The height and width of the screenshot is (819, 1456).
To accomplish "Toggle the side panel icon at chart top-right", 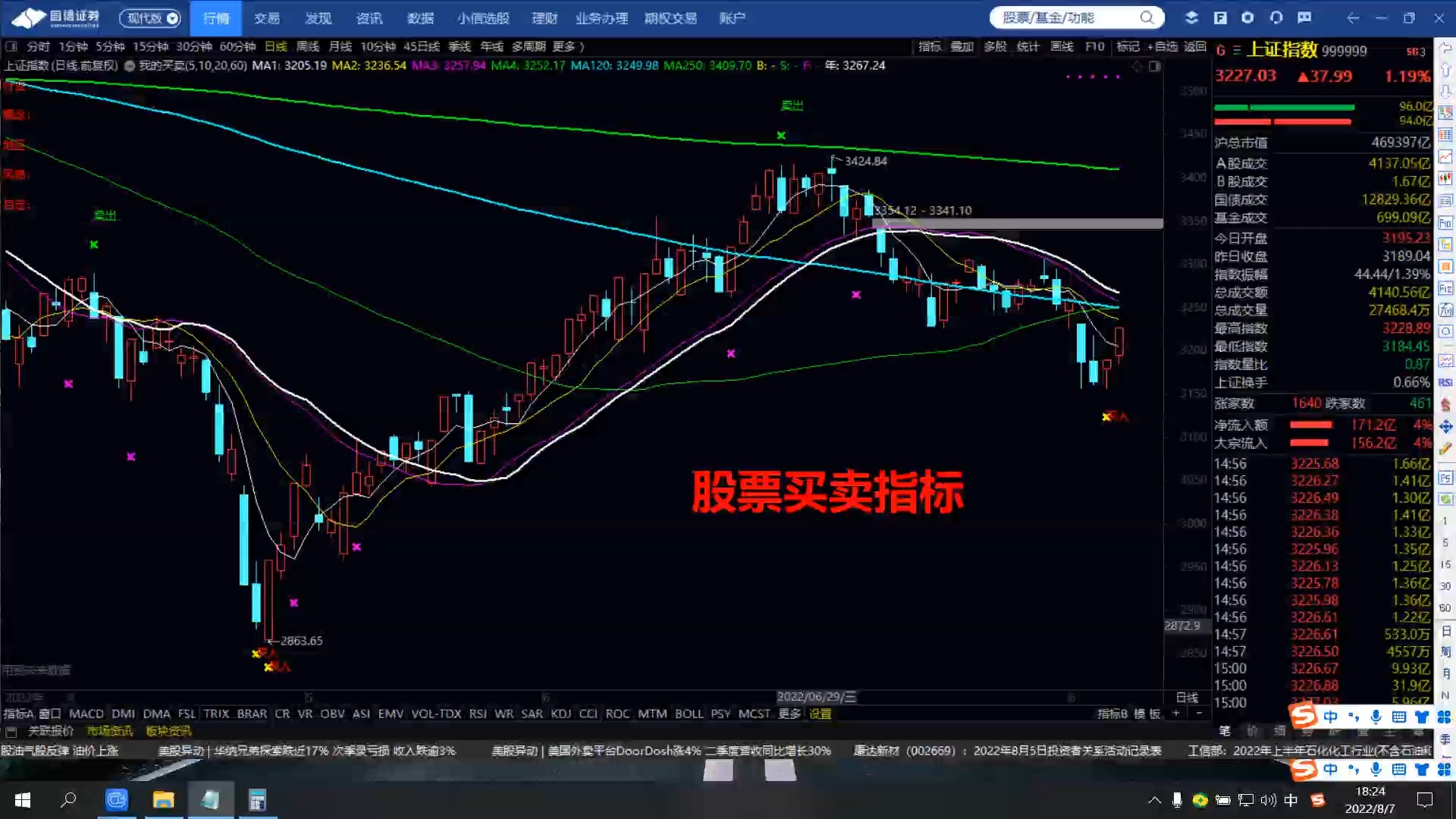I will coord(1154,67).
